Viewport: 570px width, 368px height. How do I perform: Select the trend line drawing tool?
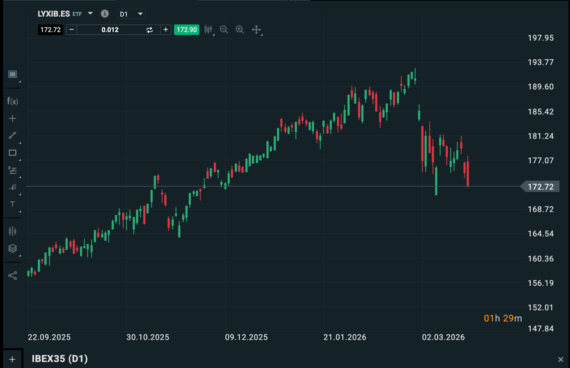[12, 135]
